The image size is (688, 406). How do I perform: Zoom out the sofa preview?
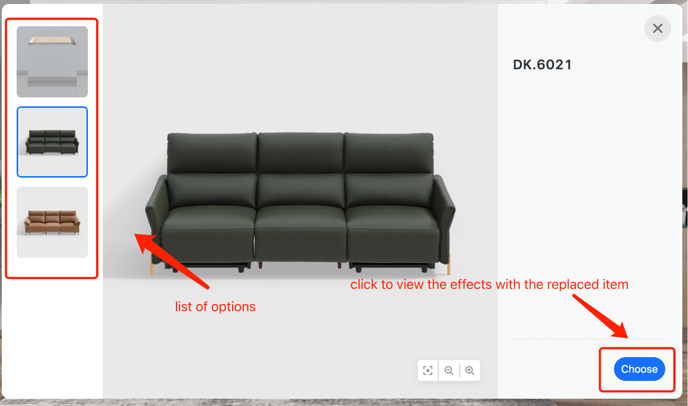pyautogui.click(x=448, y=370)
